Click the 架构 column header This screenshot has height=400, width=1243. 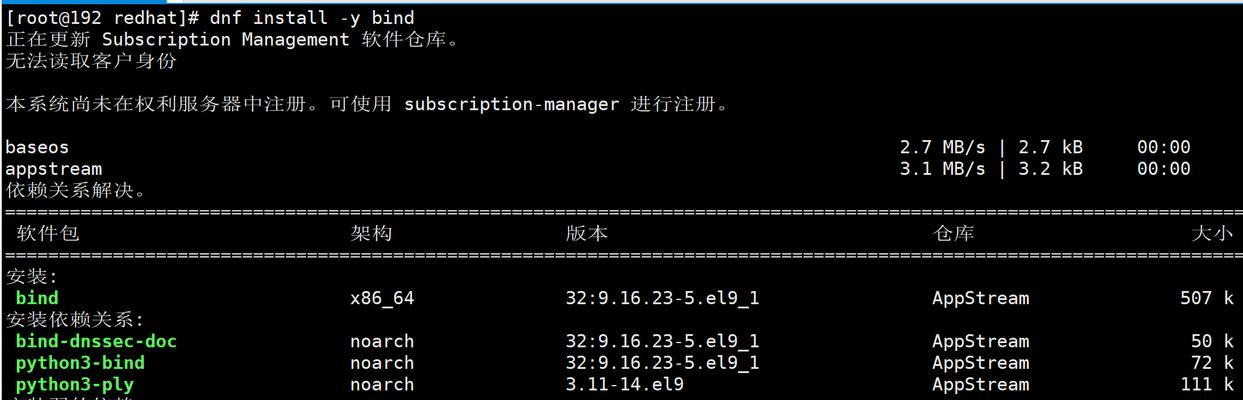pos(371,233)
